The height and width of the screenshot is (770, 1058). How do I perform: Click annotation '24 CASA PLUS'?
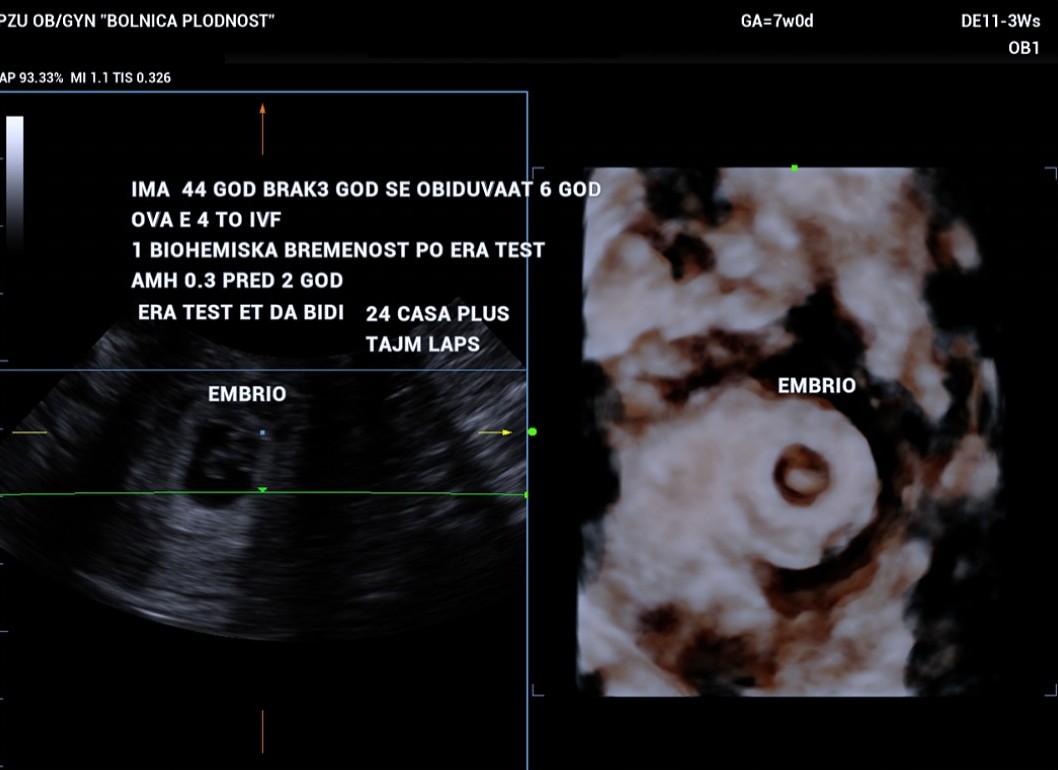437,314
